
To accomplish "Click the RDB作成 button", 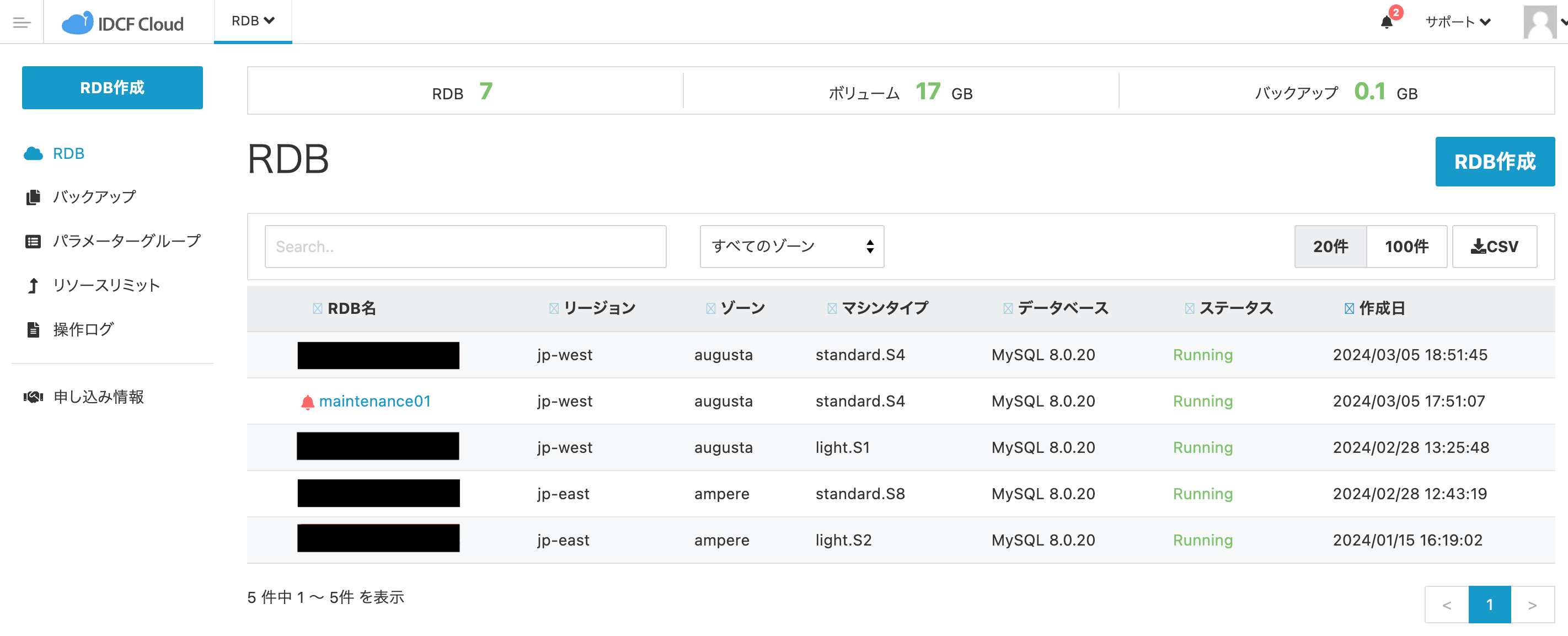I will [x=112, y=87].
